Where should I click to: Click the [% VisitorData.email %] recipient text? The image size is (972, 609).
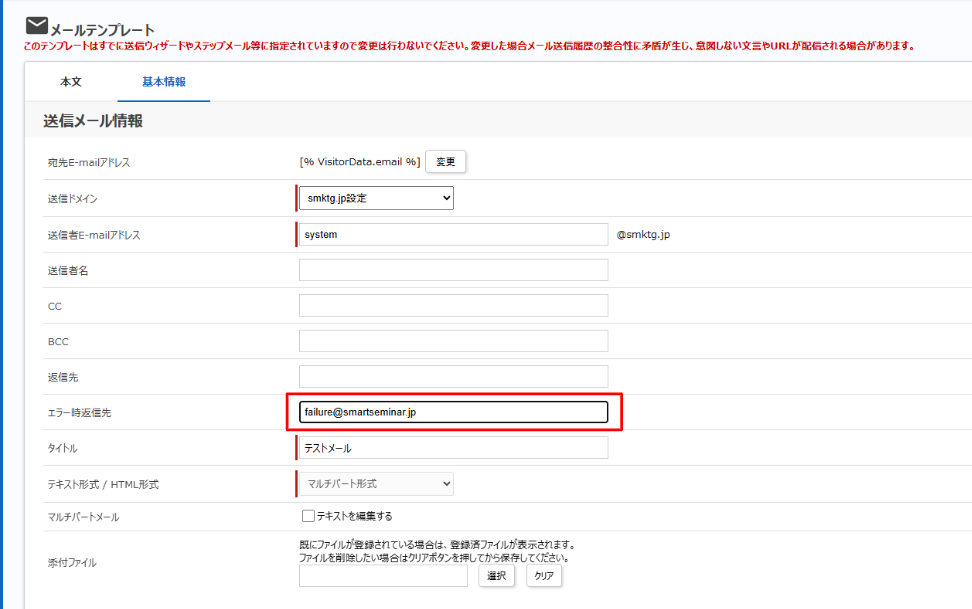tap(360, 162)
